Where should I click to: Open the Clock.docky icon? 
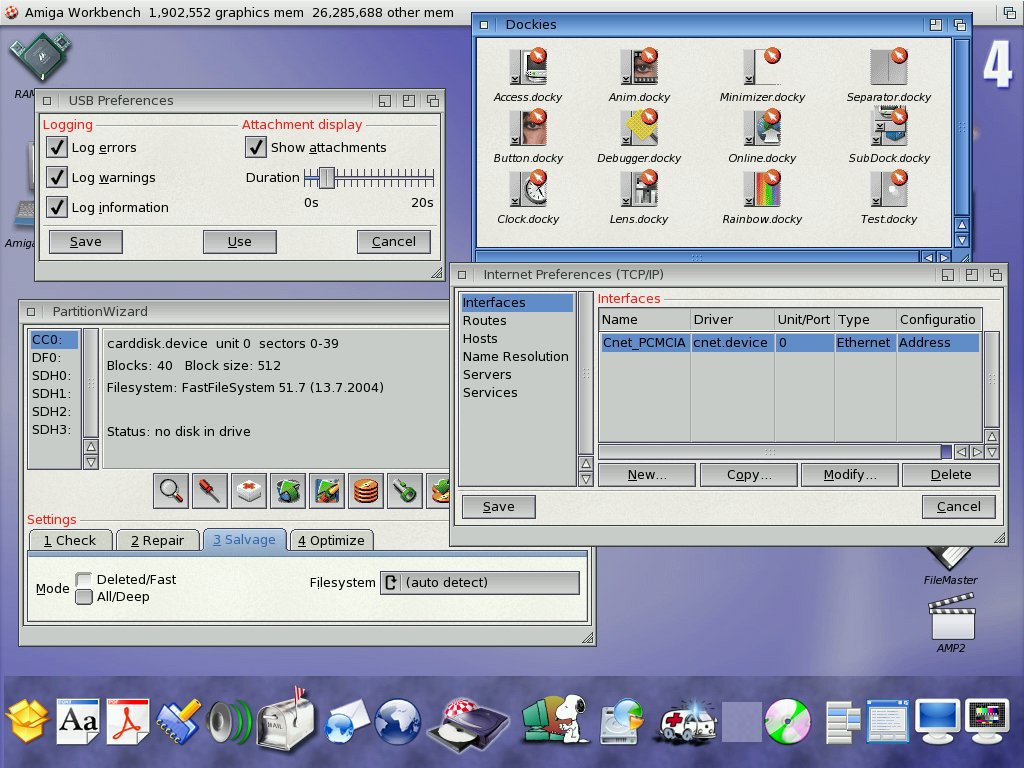(x=528, y=189)
